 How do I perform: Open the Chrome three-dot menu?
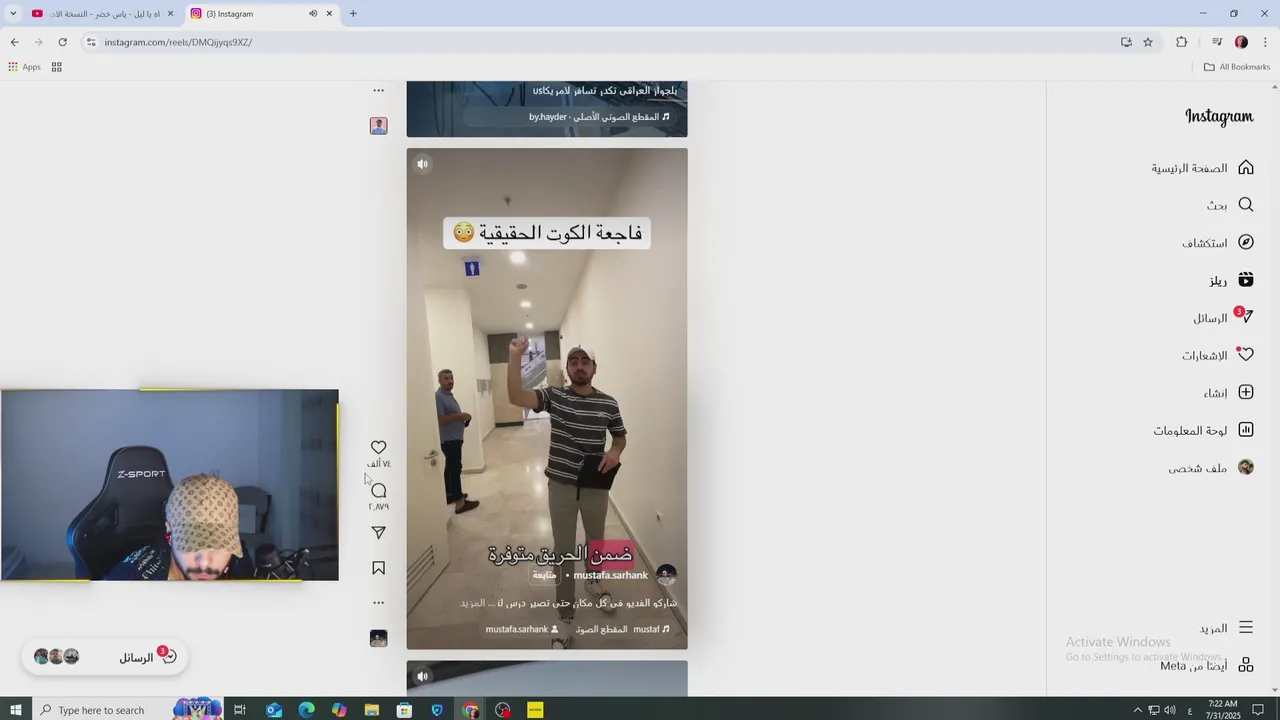(x=1265, y=42)
